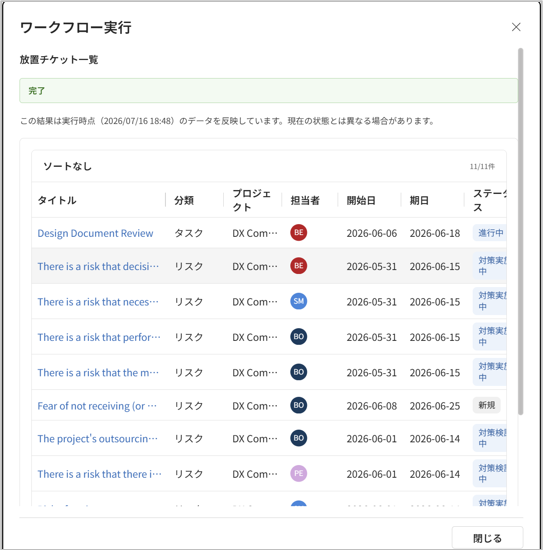The image size is (543, 550).
Task: Click the 進行中 status badge
Action: [x=490, y=233]
